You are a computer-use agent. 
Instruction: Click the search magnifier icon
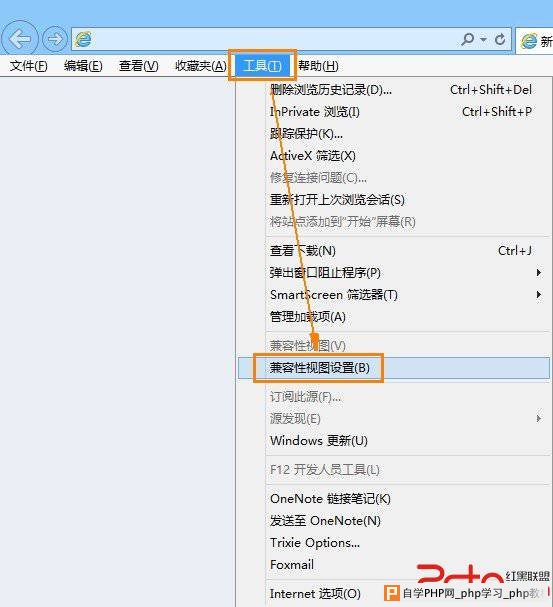[467, 39]
